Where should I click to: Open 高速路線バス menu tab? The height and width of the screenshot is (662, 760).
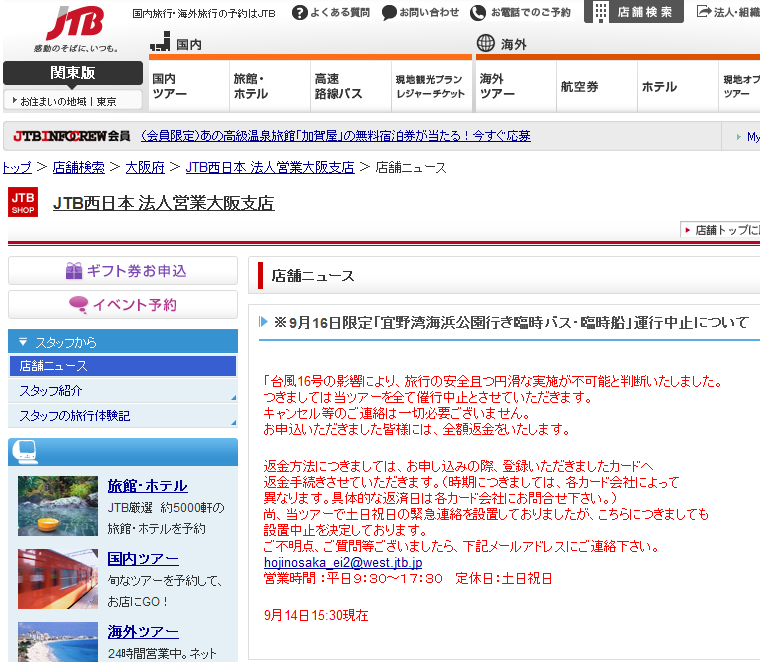click(x=350, y=86)
